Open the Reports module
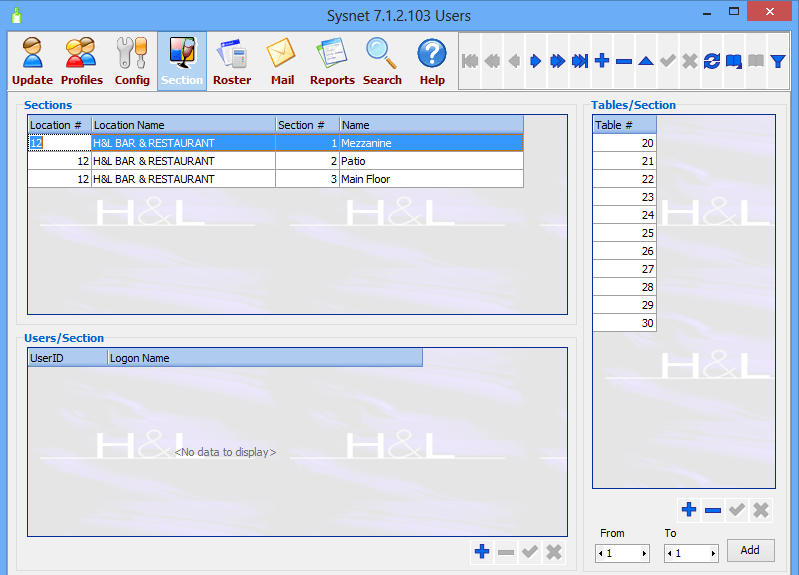The height and width of the screenshot is (575, 799). [x=332, y=61]
